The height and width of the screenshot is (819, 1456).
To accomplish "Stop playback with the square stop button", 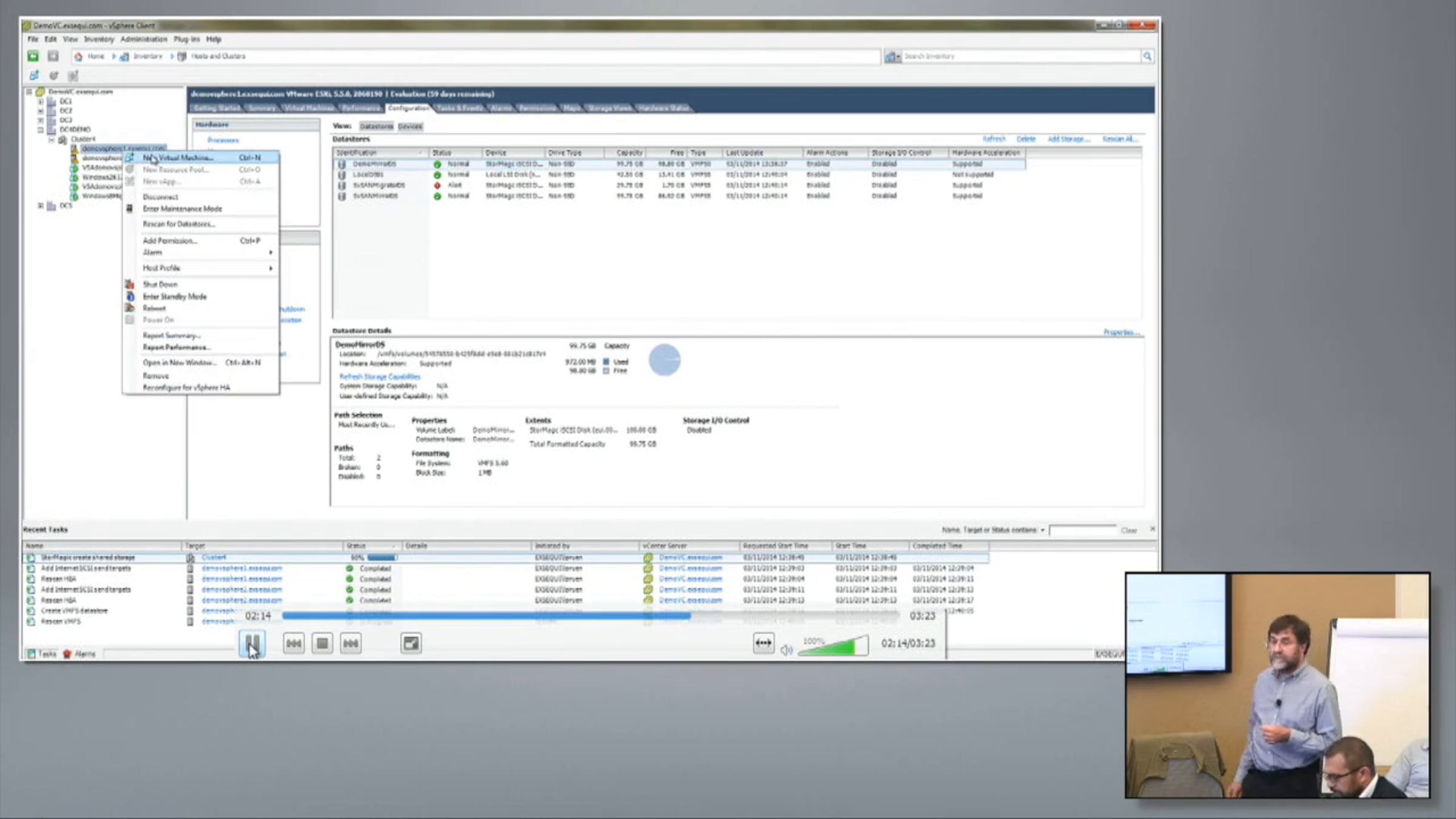I will (322, 643).
